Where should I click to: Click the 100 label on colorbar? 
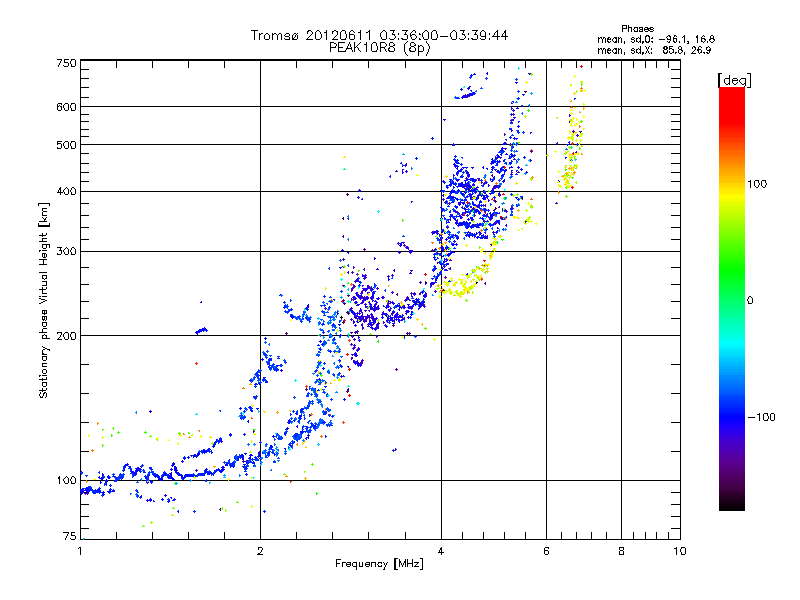(757, 184)
